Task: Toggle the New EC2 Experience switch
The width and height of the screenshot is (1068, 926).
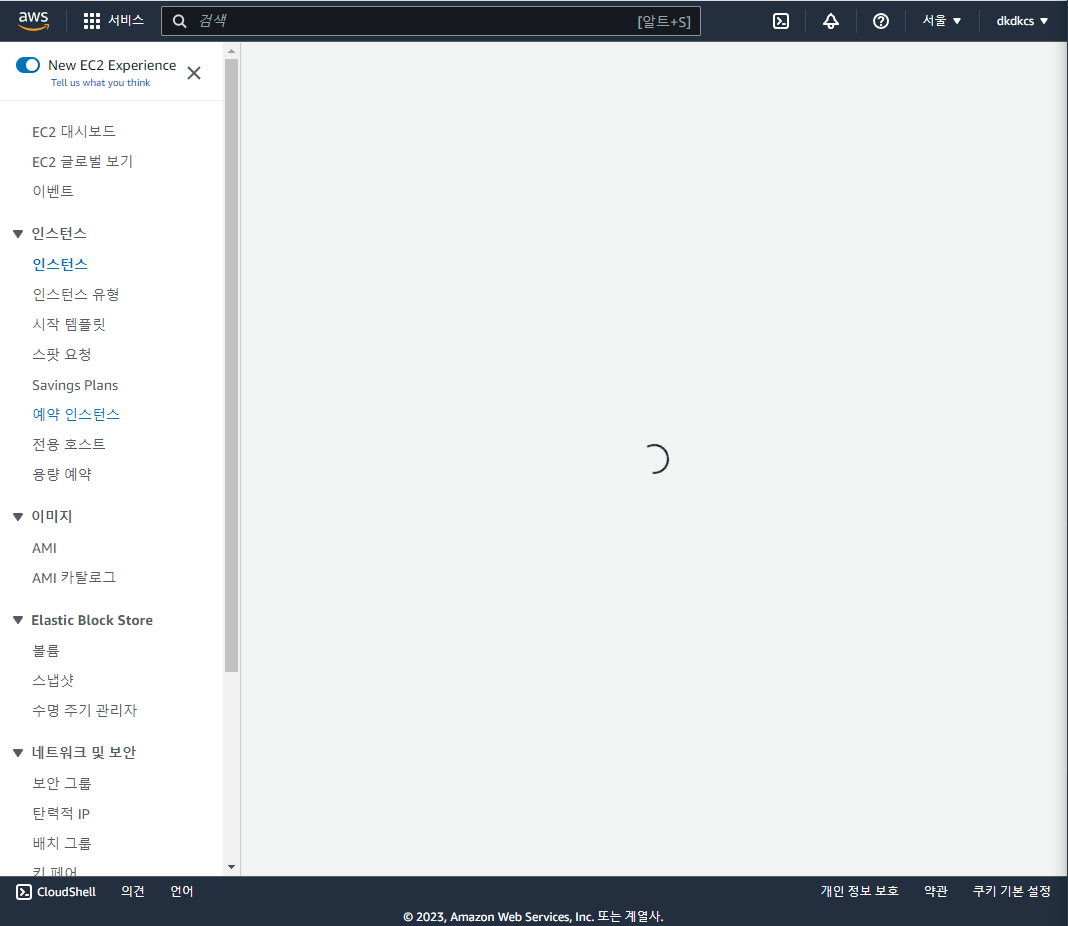Action: 28,65
